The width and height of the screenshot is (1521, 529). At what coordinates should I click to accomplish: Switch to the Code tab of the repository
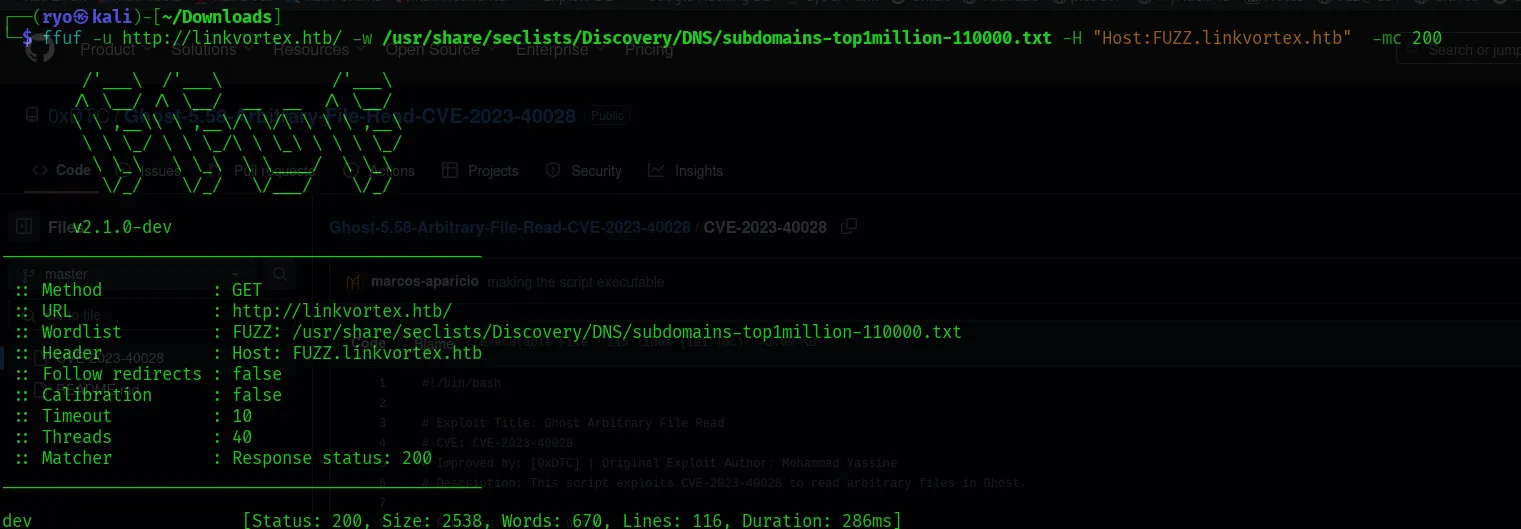(x=62, y=170)
